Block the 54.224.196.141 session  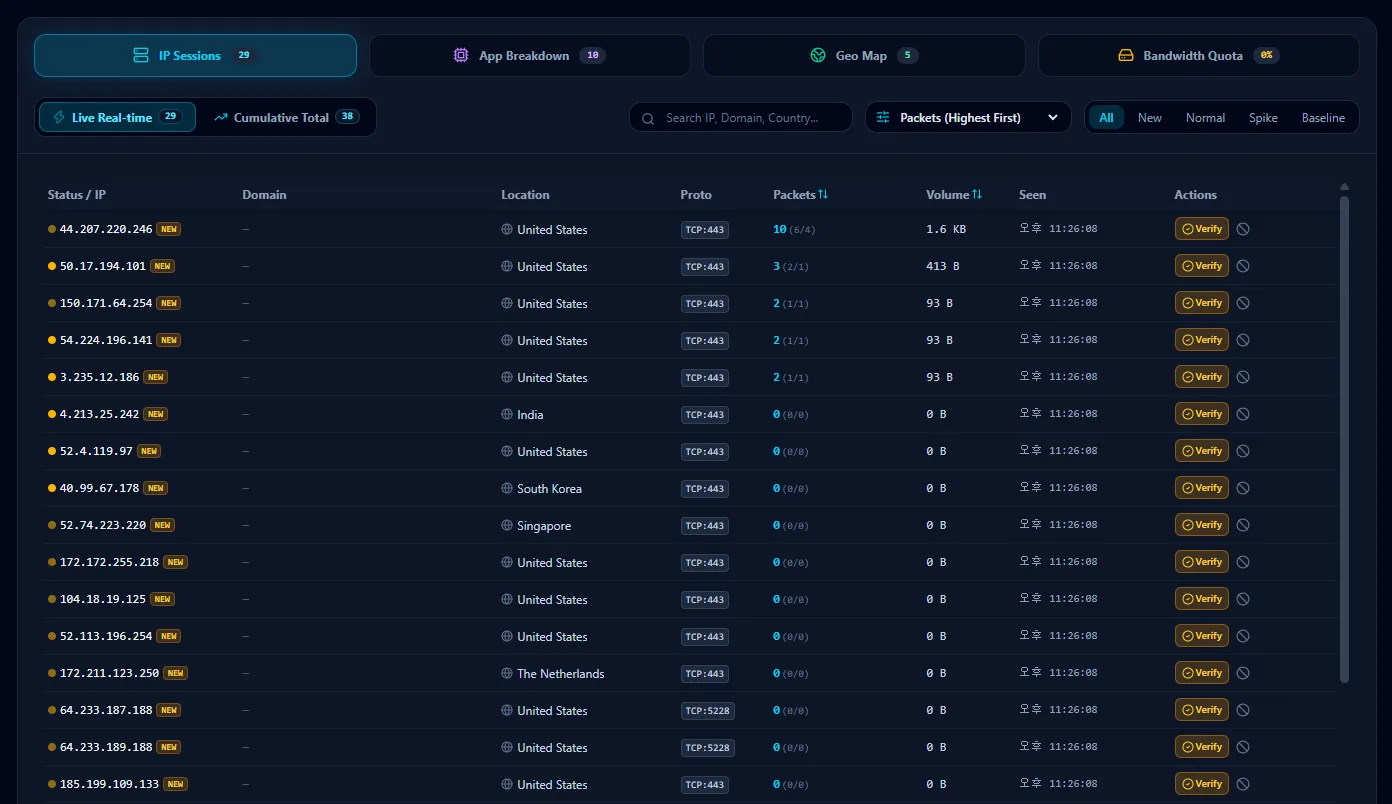click(x=1243, y=340)
